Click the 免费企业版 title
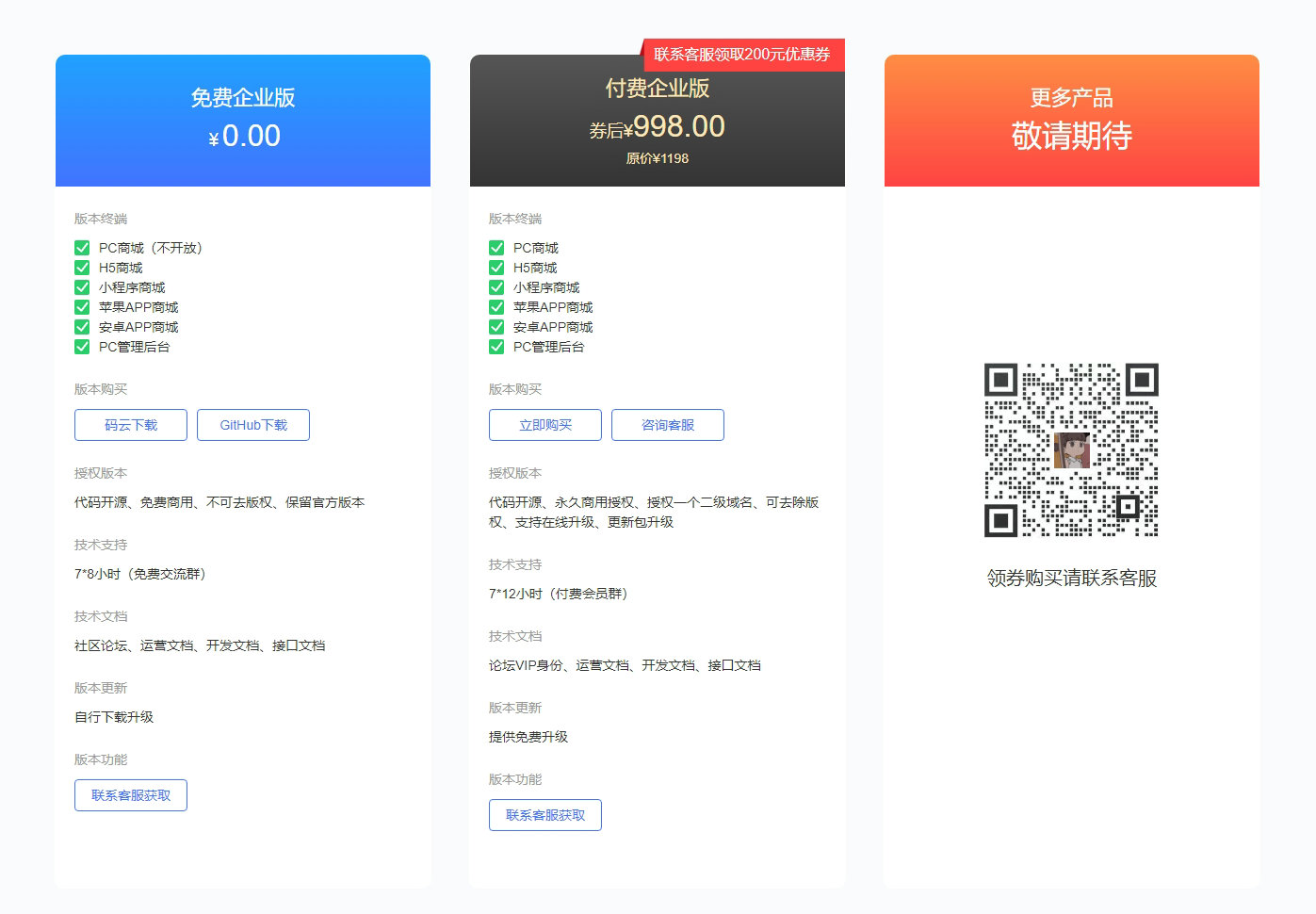The image size is (1316, 914). [x=243, y=98]
